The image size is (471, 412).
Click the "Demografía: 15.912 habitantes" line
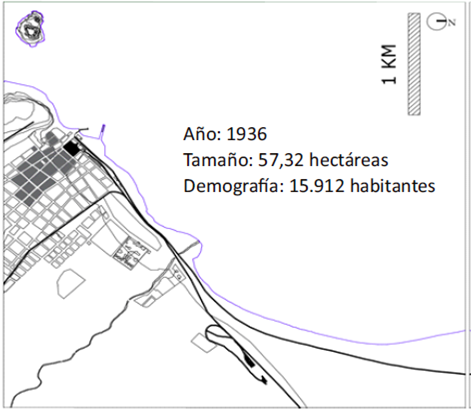point(309,186)
